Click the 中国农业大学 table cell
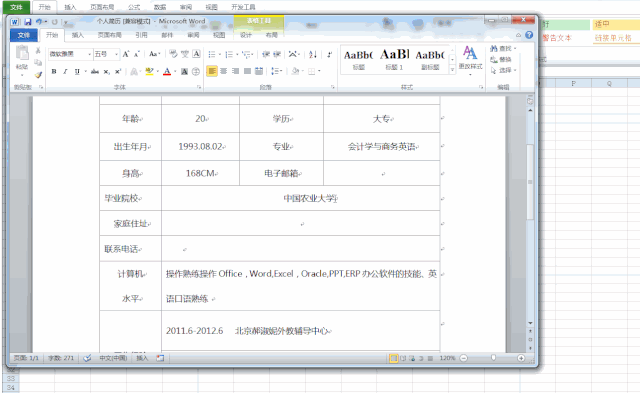 coord(300,198)
